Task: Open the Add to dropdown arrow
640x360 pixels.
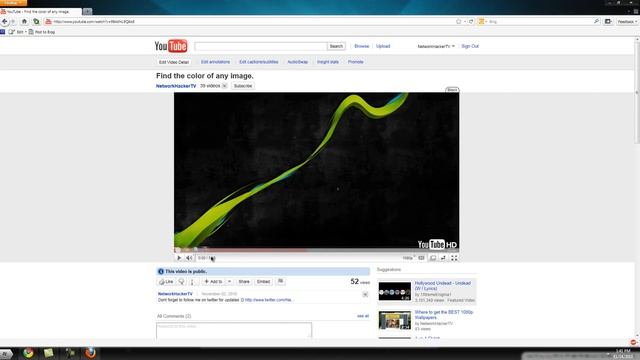Action: click(229, 282)
